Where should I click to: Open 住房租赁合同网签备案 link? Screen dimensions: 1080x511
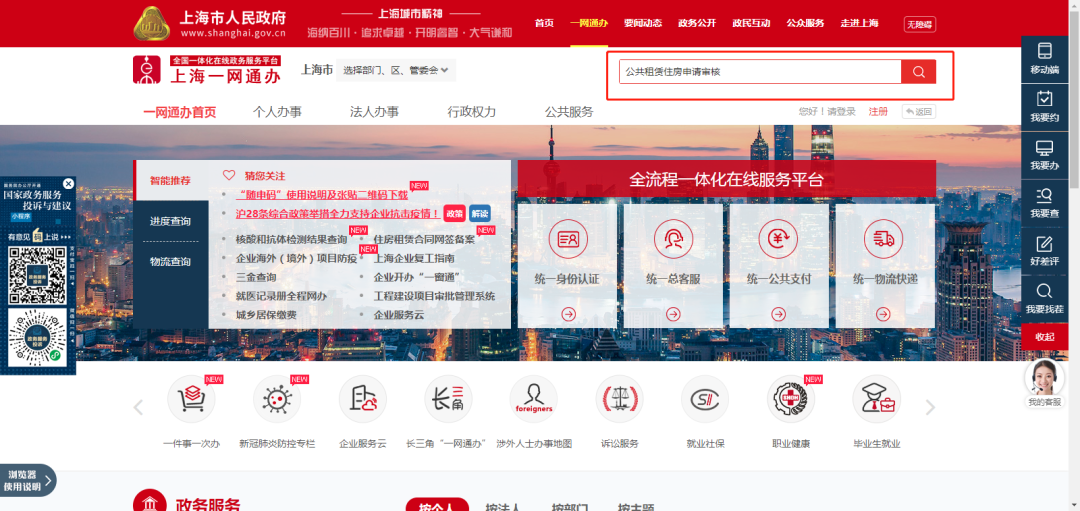[424, 240]
